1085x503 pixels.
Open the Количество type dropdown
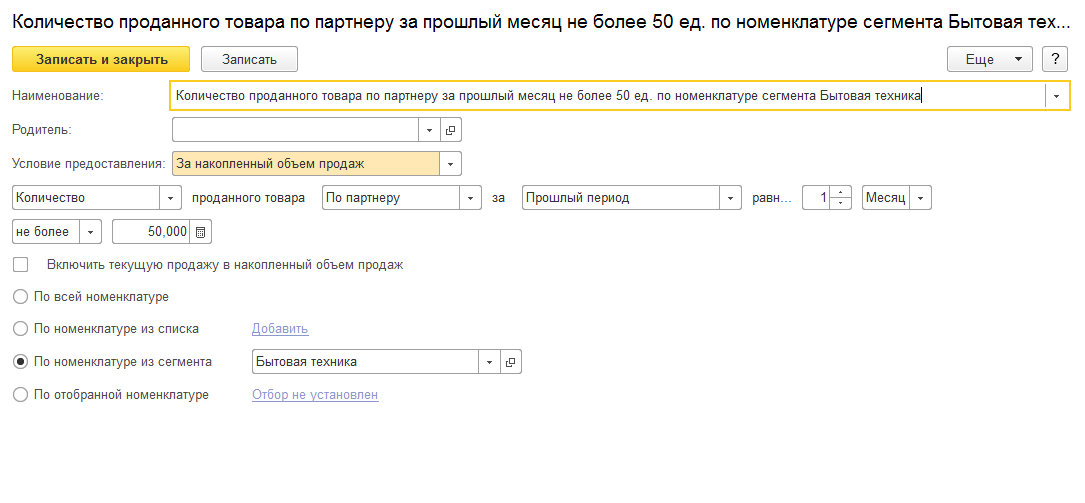click(170, 198)
